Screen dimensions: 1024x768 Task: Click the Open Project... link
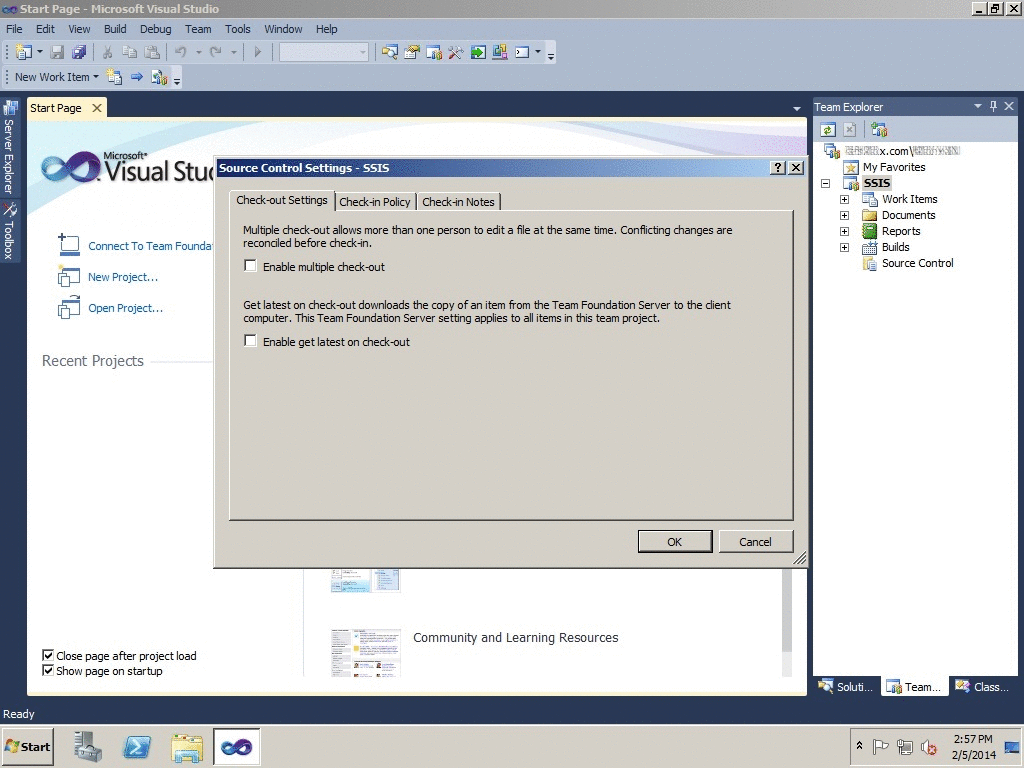coord(125,308)
